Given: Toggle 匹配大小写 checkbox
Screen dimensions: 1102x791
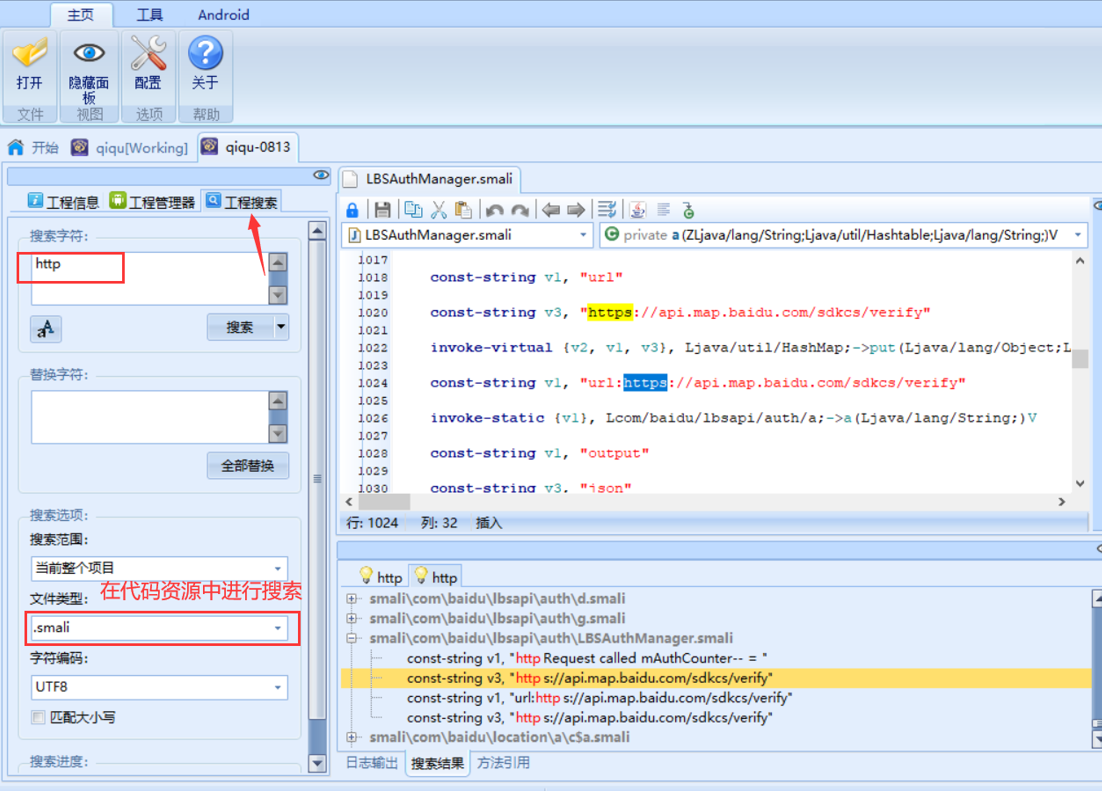Looking at the screenshot, I should click(x=39, y=717).
